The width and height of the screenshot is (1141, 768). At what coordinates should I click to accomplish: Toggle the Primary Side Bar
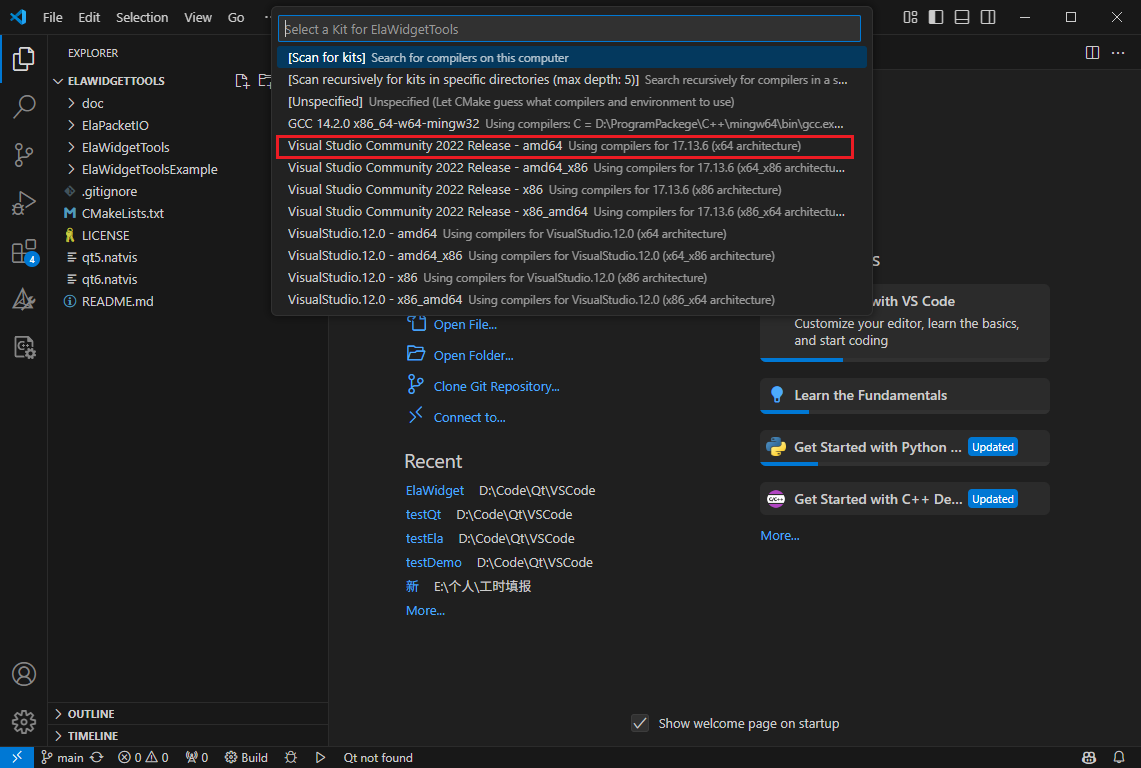click(936, 17)
